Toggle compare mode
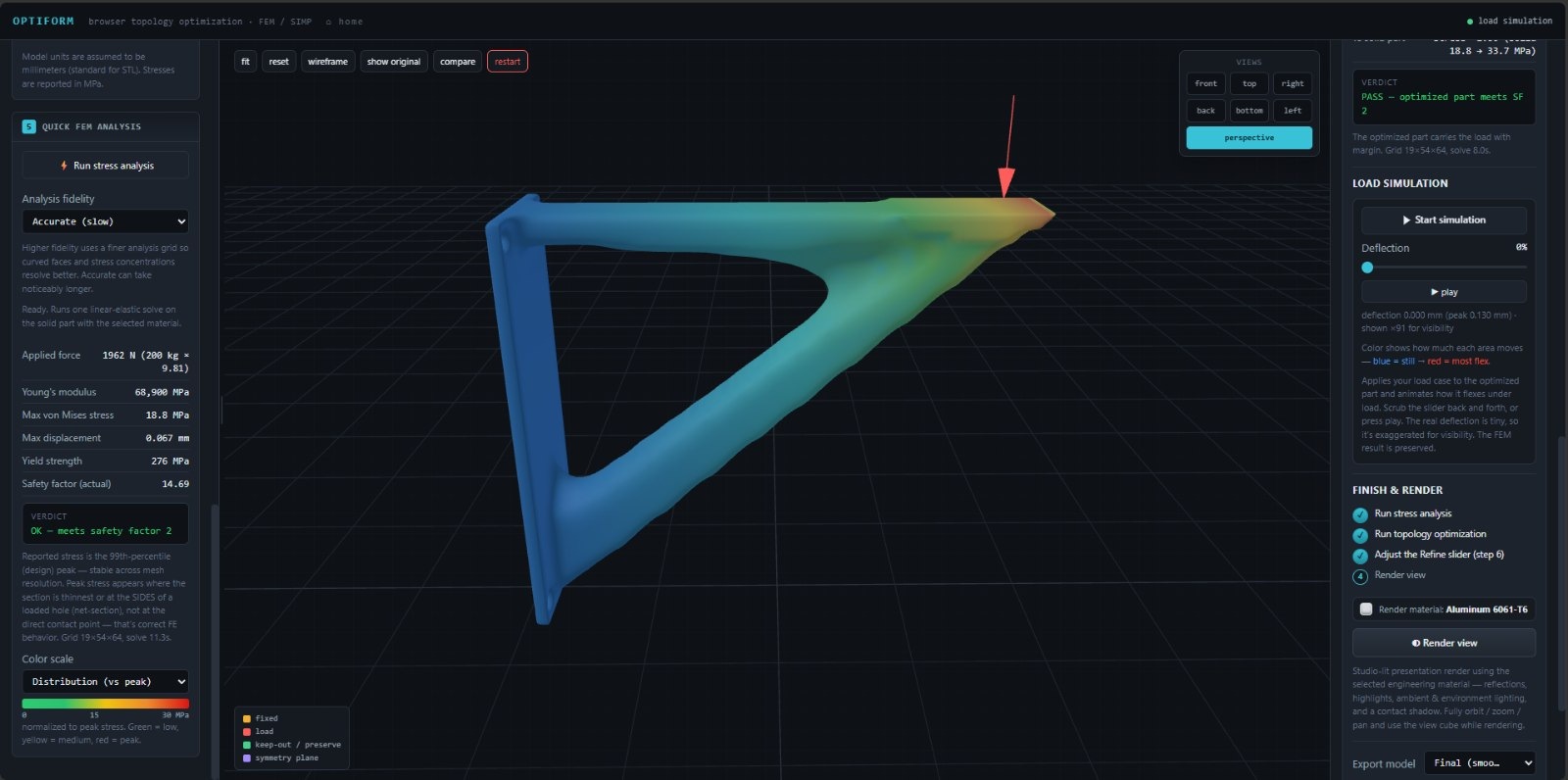This screenshot has width=1568, height=780. 458,62
